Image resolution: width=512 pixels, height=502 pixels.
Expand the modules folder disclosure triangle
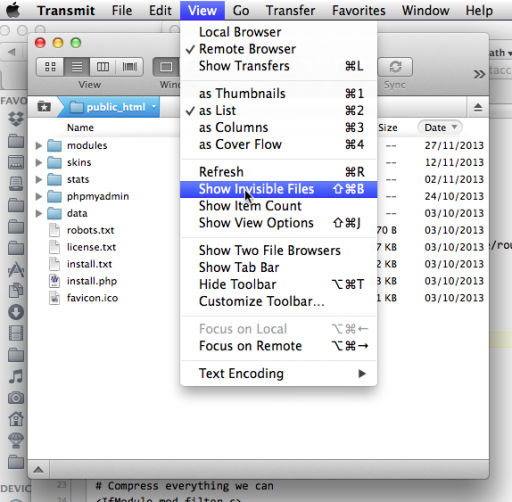tap(39, 145)
